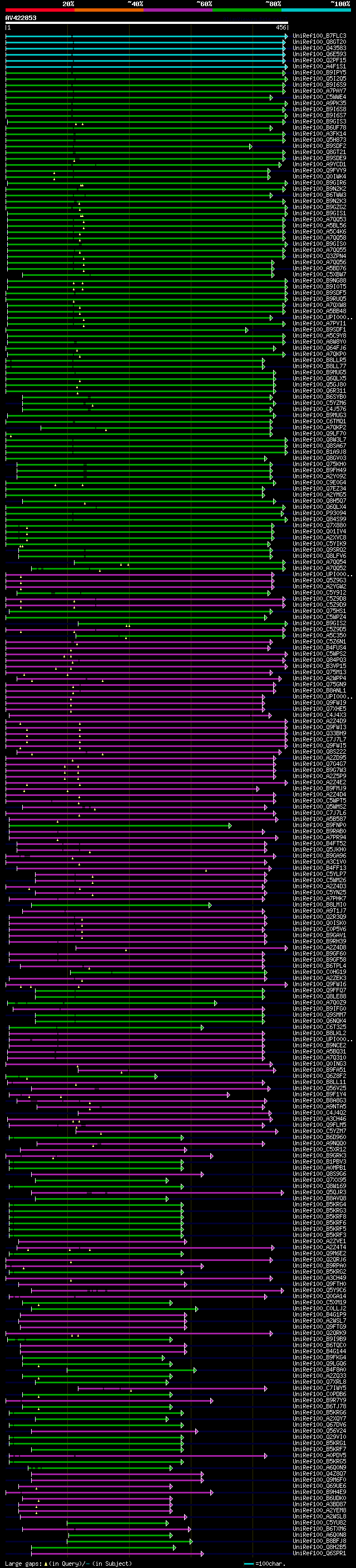Select hit UniRef100_B6UF78
This screenshot has width=356, height=1568.
point(319,128)
